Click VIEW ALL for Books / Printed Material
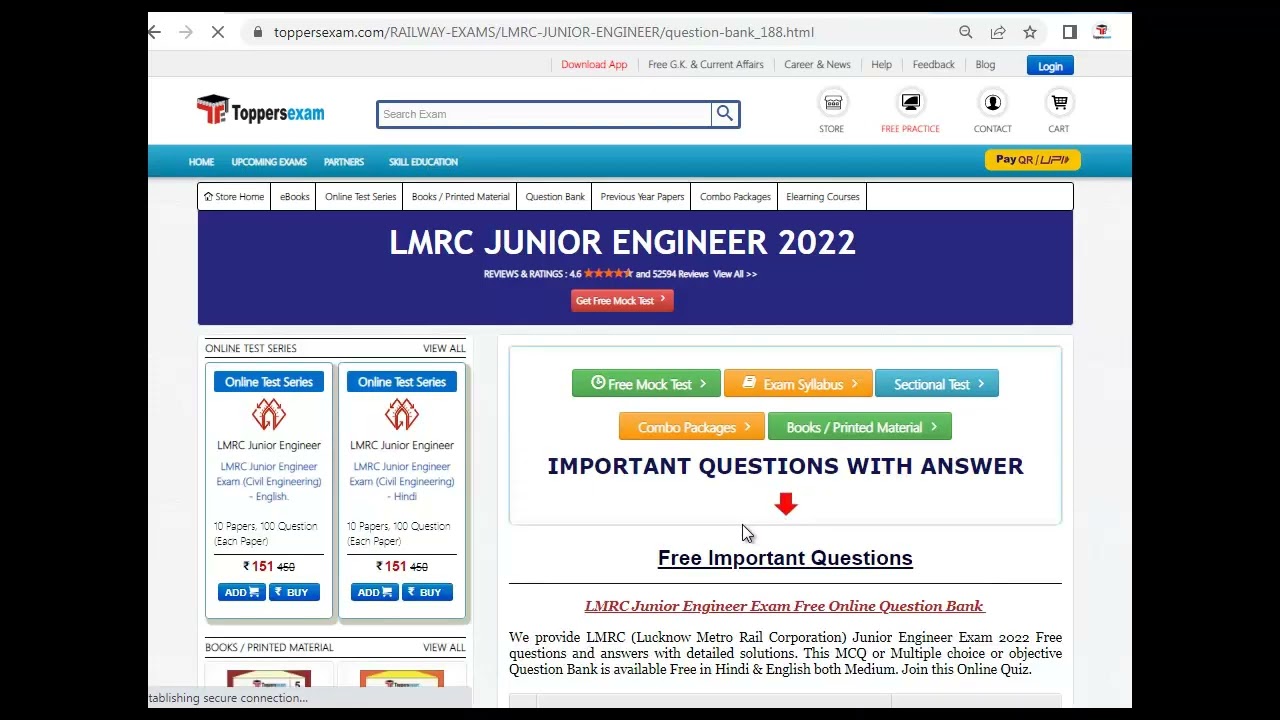Viewport: 1280px width, 720px height. click(444, 647)
